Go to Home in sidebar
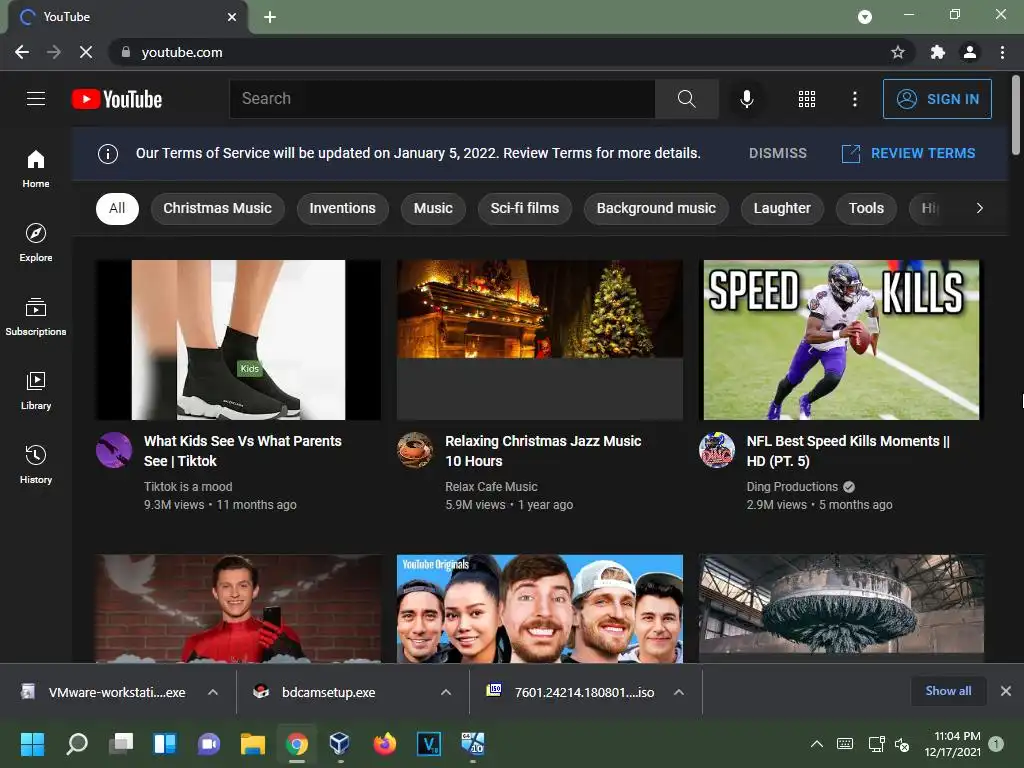Viewport: 1024px width, 768px height. coord(36,168)
